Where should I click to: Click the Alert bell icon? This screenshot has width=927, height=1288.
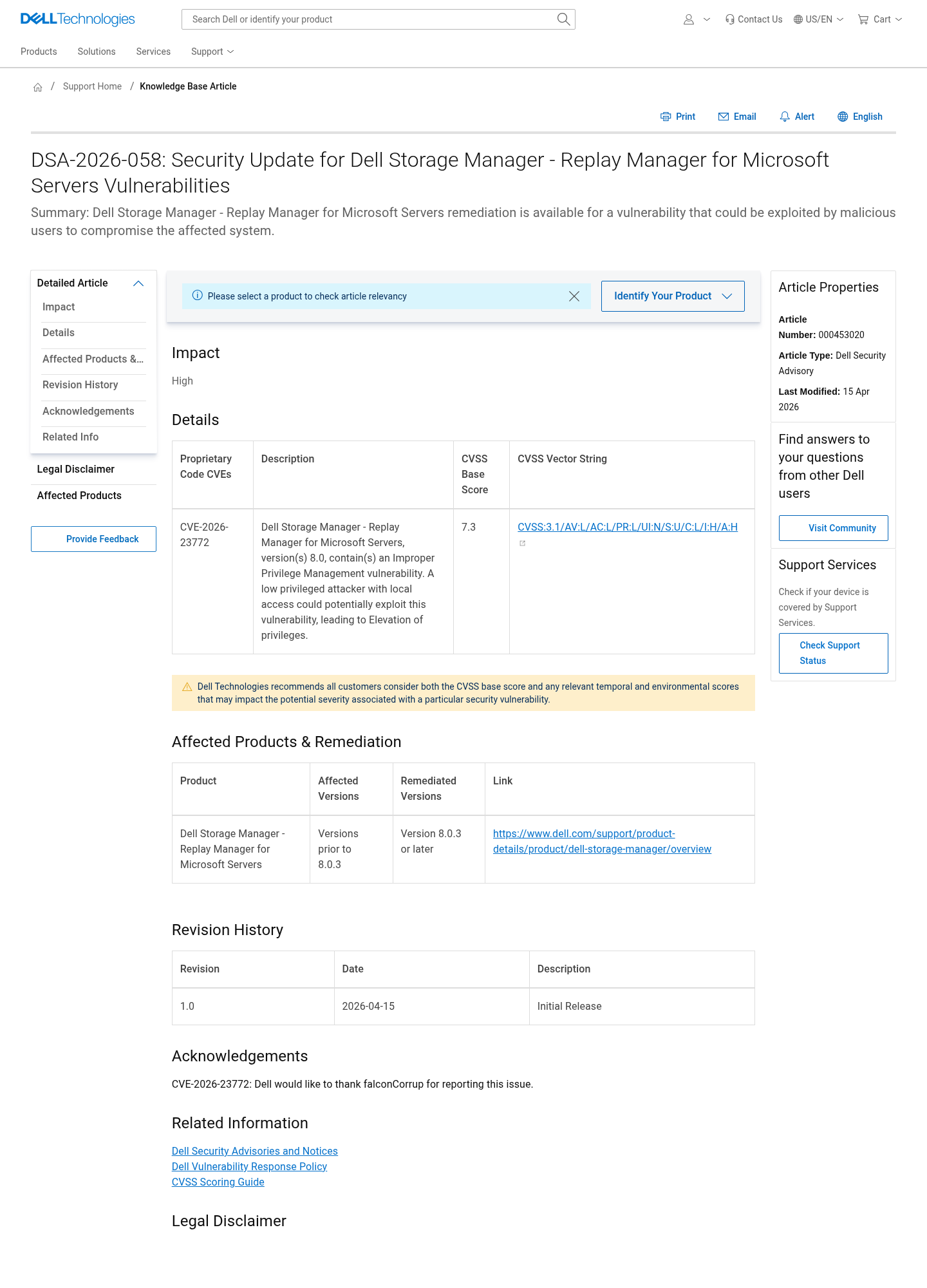point(785,117)
